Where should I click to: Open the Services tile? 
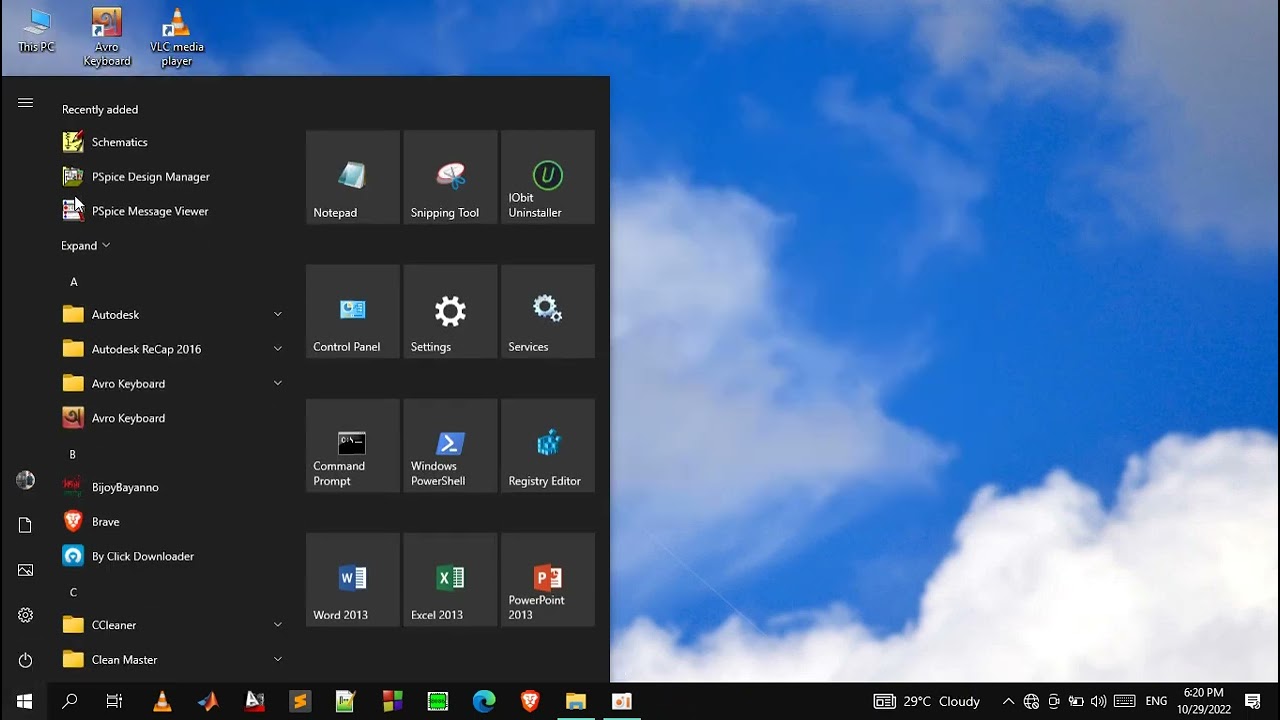pyautogui.click(x=547, y=311)
